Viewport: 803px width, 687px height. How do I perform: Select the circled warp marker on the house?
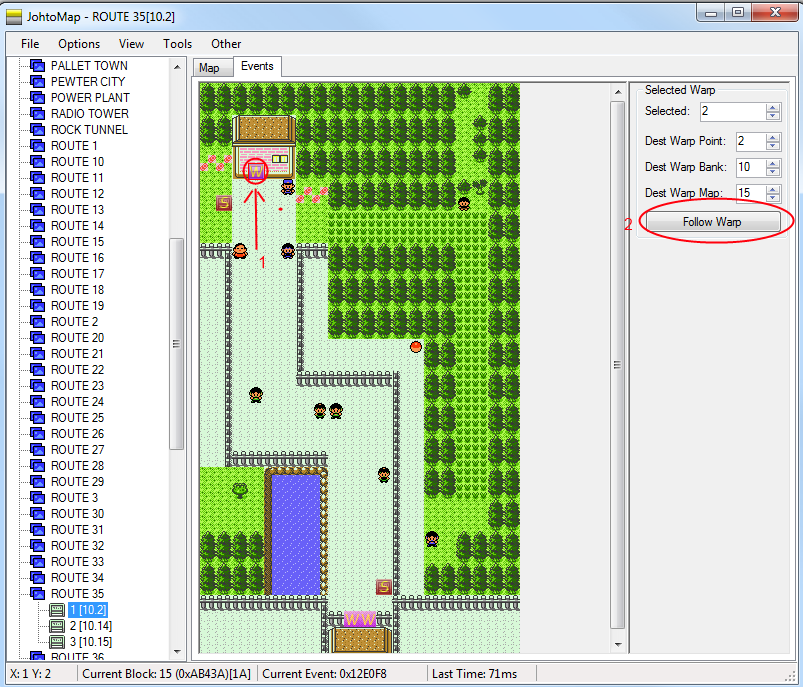pos(256,171)
